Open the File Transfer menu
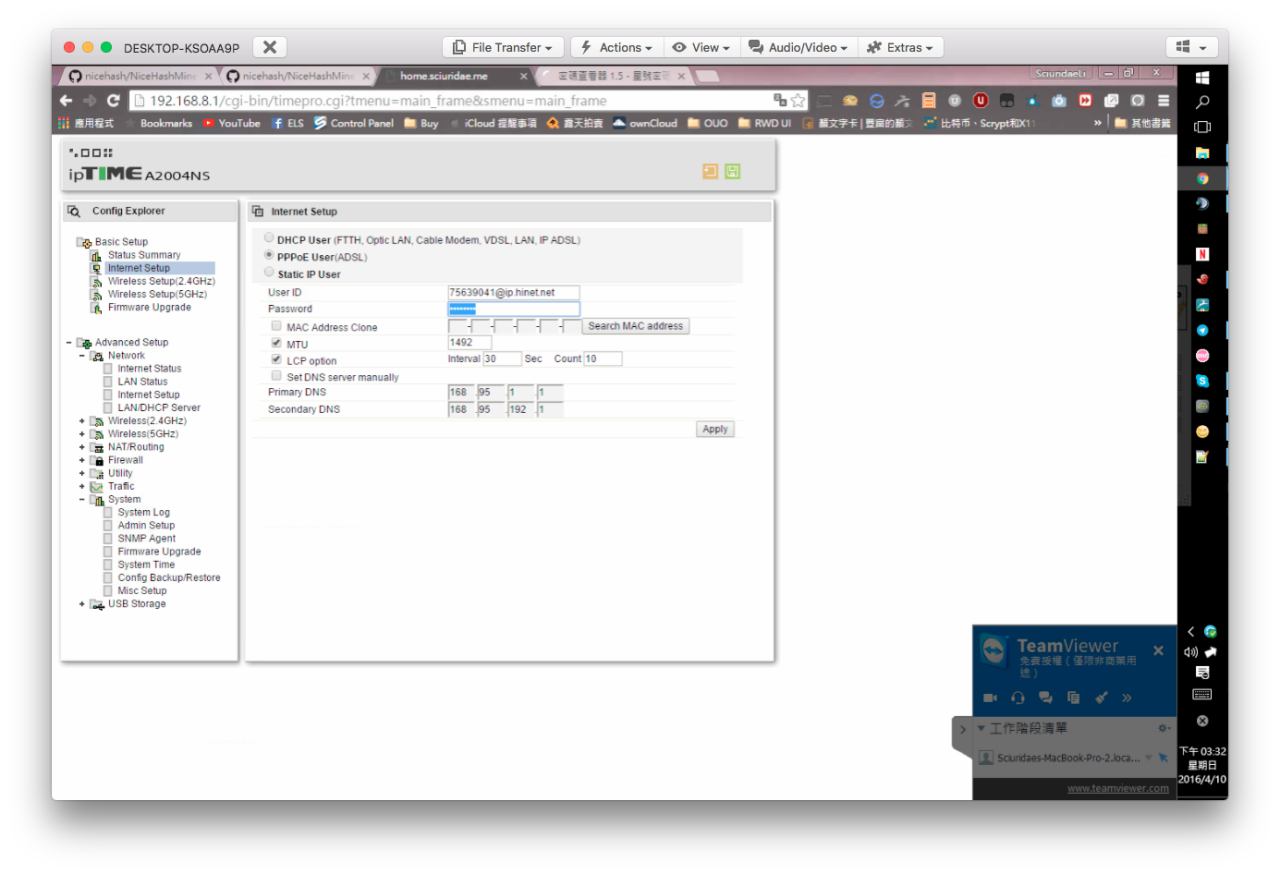This screenshot has width=1280, height=874. click(x=504, y=47)
